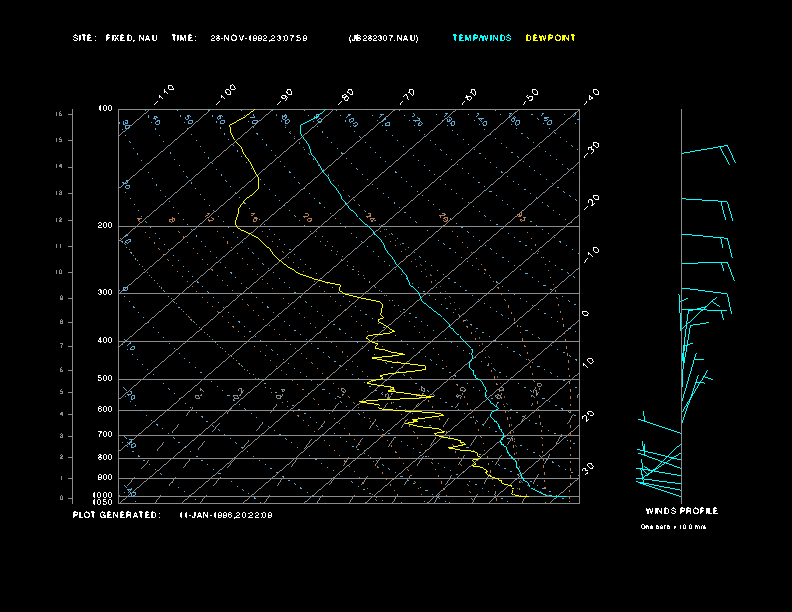Screen dimensions: 792x612
Task: Click the 500 pressure level label
Action: [x=105, y=379]
